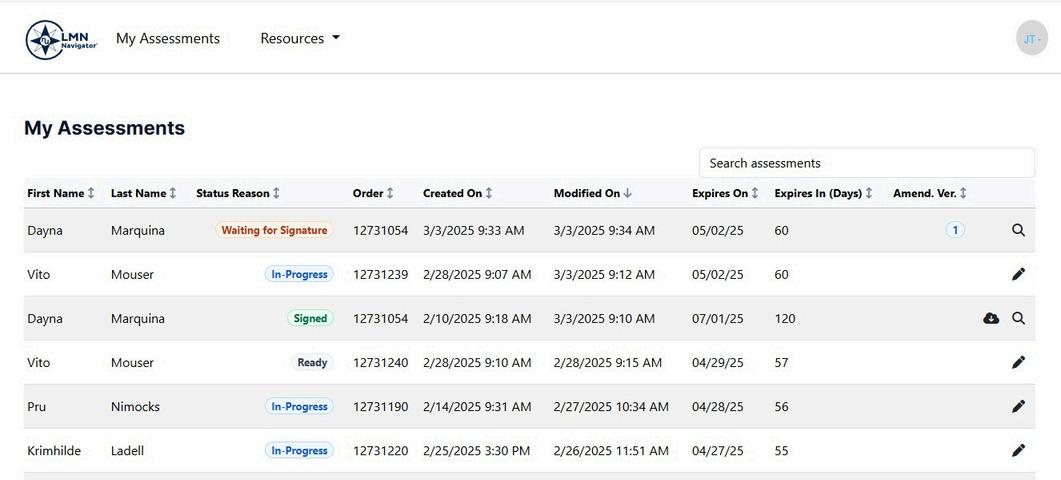Sort table by Created On column
Screen dimensions: 1061x480
click(457, 193)
